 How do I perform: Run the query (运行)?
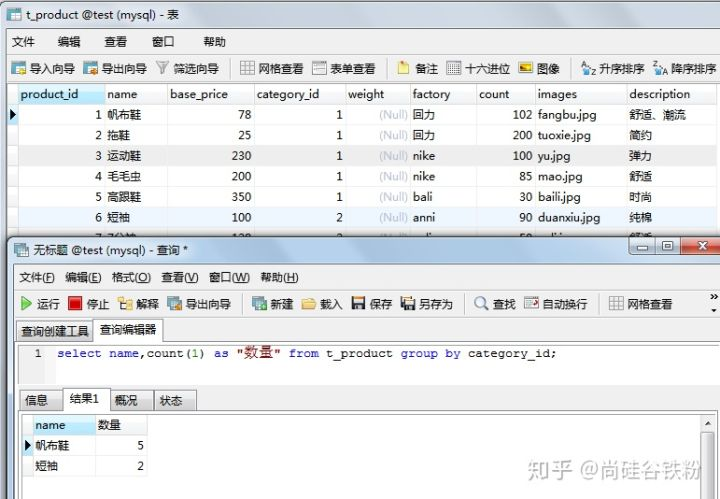[x=40, y=303]
